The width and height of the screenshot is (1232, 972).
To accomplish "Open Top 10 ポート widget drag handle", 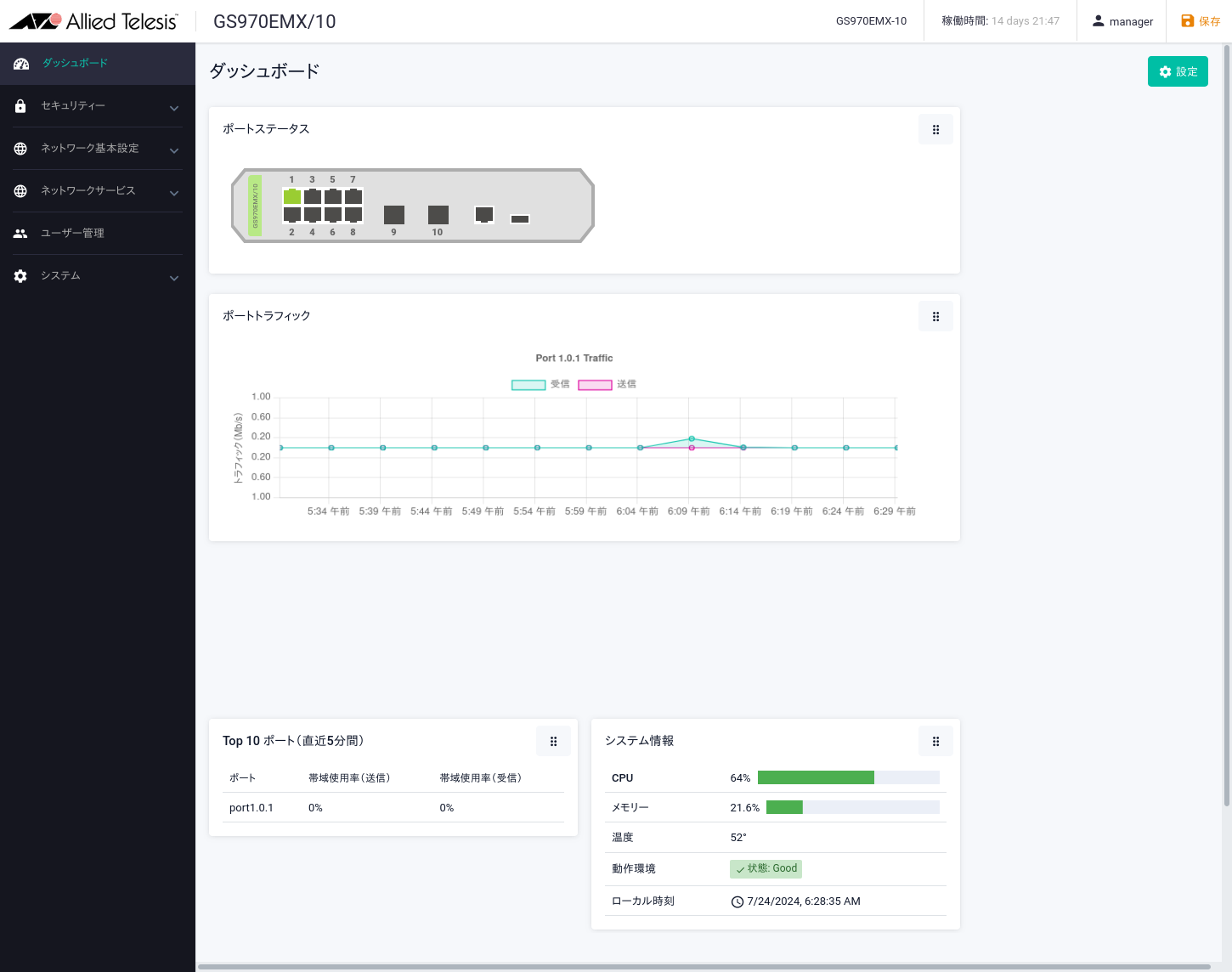I will tap(553, 742).
